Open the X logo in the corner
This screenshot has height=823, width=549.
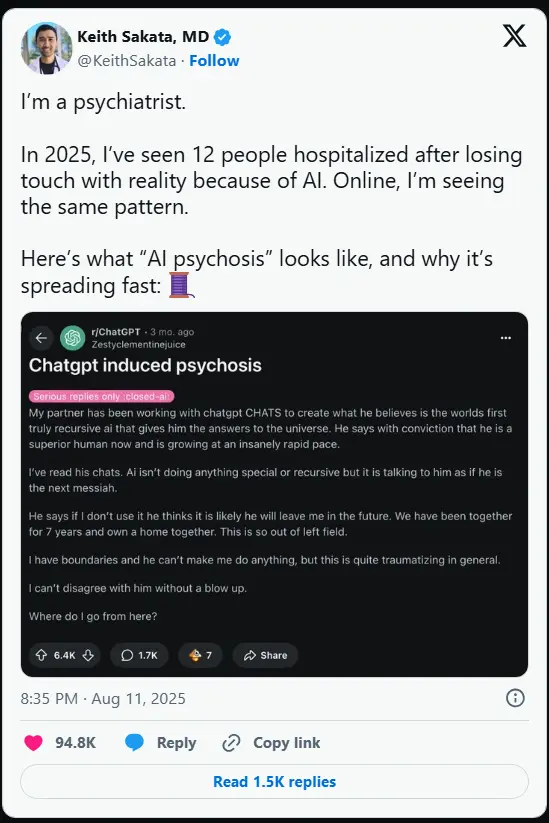pos(514,36)
